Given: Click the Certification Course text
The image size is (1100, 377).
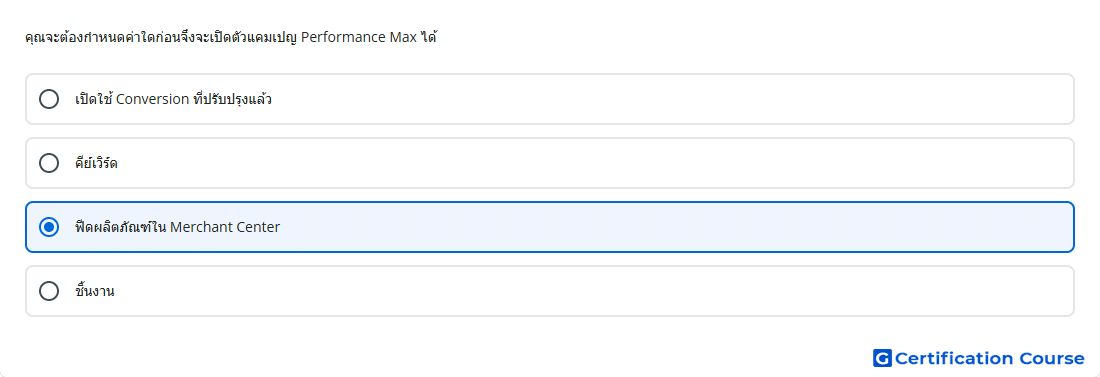Looking at the screenshot, I should (989, 359).
